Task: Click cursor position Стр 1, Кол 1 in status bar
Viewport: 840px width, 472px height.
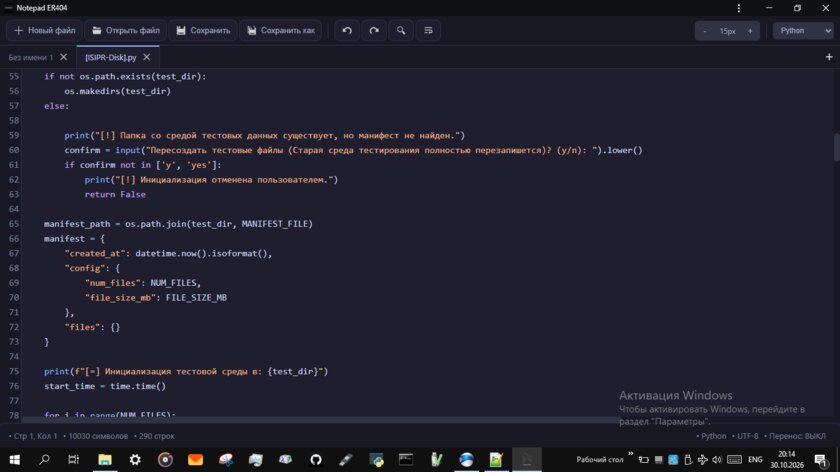Action: point(33,436)
